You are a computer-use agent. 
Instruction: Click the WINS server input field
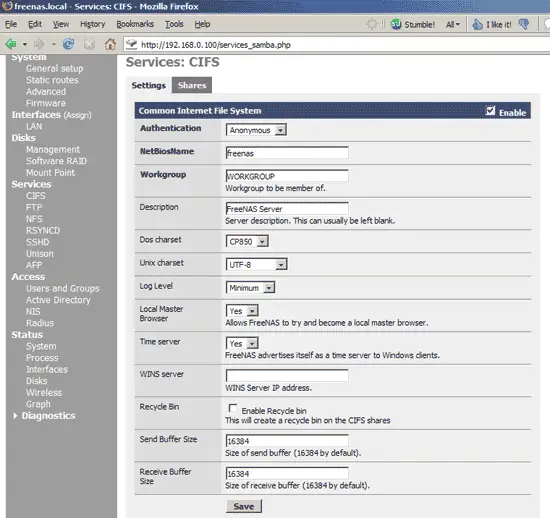click(x=287, y=376)
